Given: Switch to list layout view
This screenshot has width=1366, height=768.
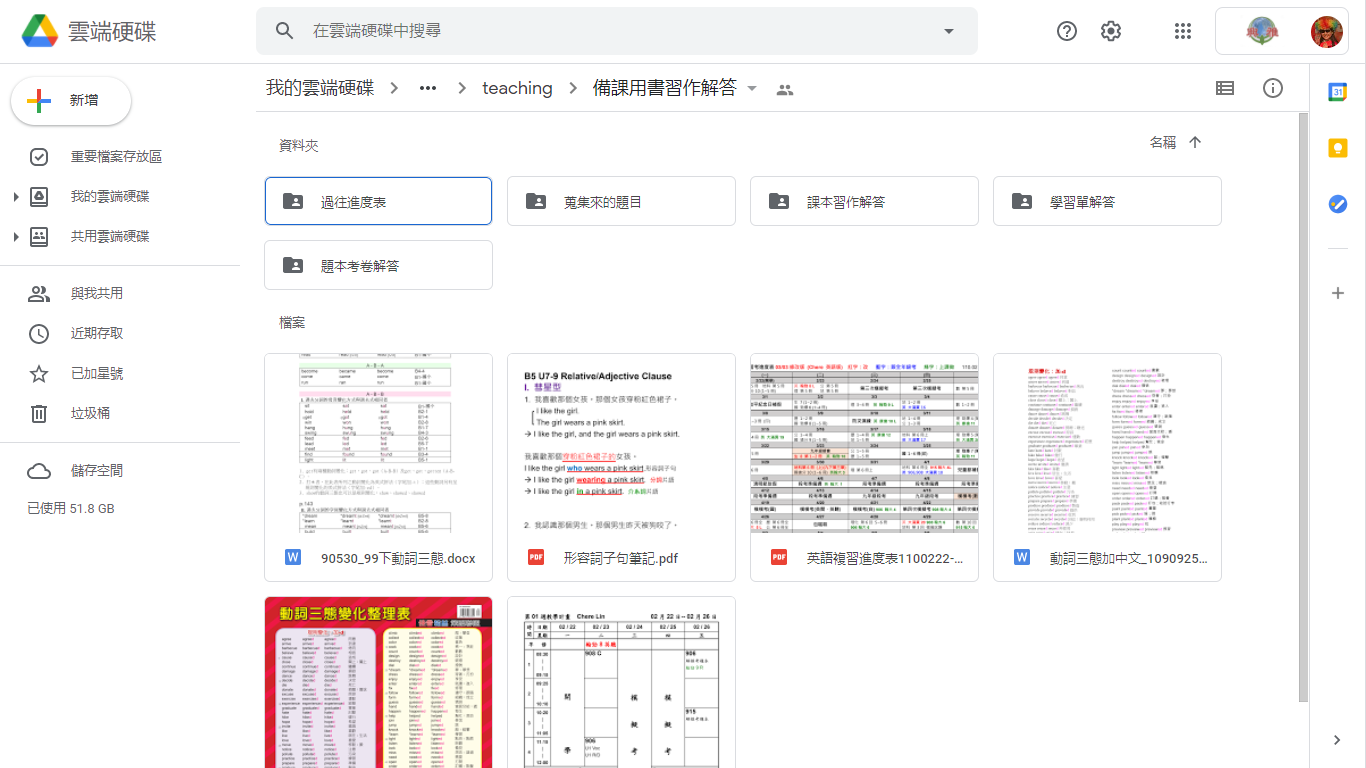Looking at the screenshot, I should pos(1225,88).
